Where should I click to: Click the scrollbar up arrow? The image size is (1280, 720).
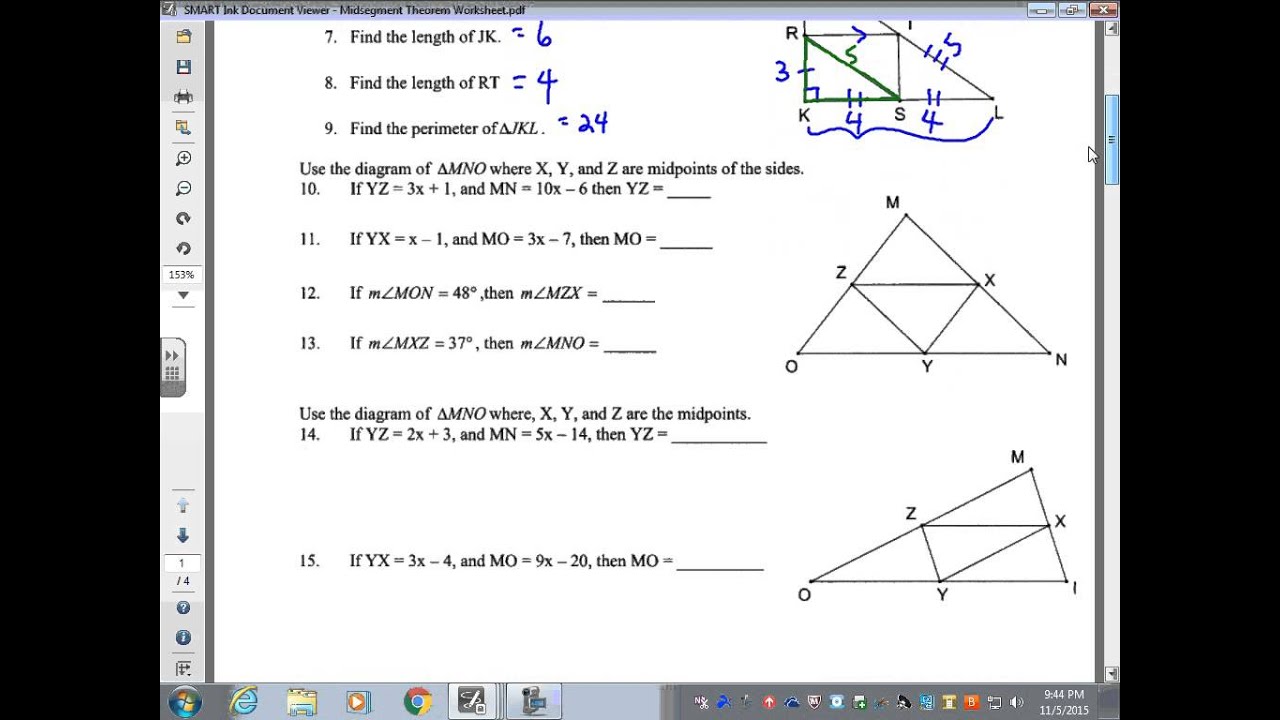click(1111, 29)
